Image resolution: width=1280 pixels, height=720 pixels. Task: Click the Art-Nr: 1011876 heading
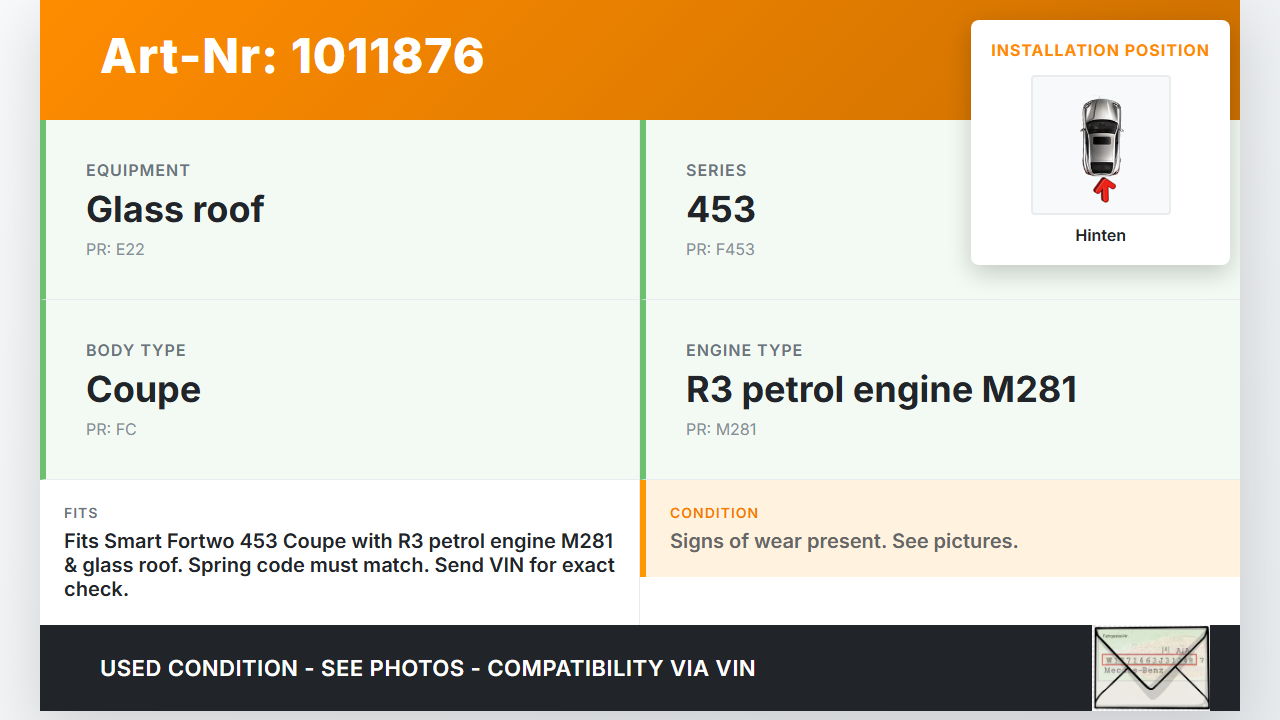292,56
